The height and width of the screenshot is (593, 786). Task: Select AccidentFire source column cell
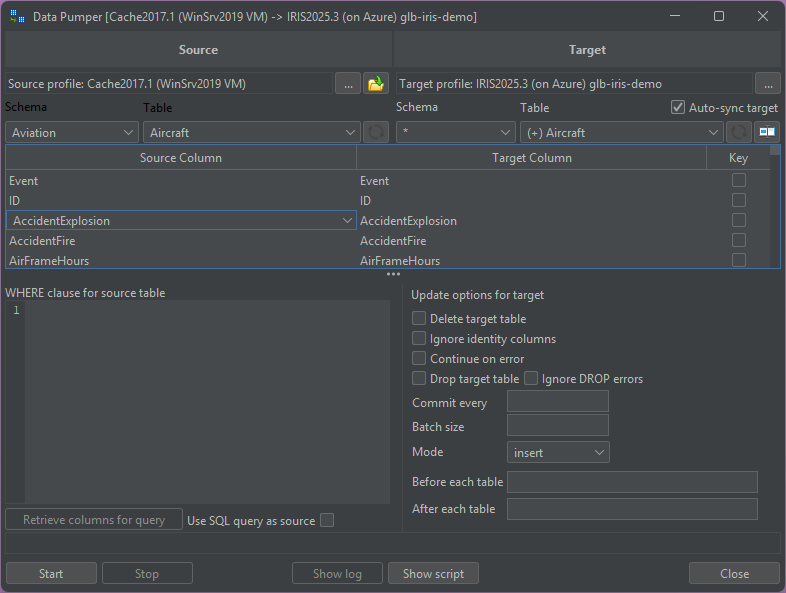(x=180, y=241)
